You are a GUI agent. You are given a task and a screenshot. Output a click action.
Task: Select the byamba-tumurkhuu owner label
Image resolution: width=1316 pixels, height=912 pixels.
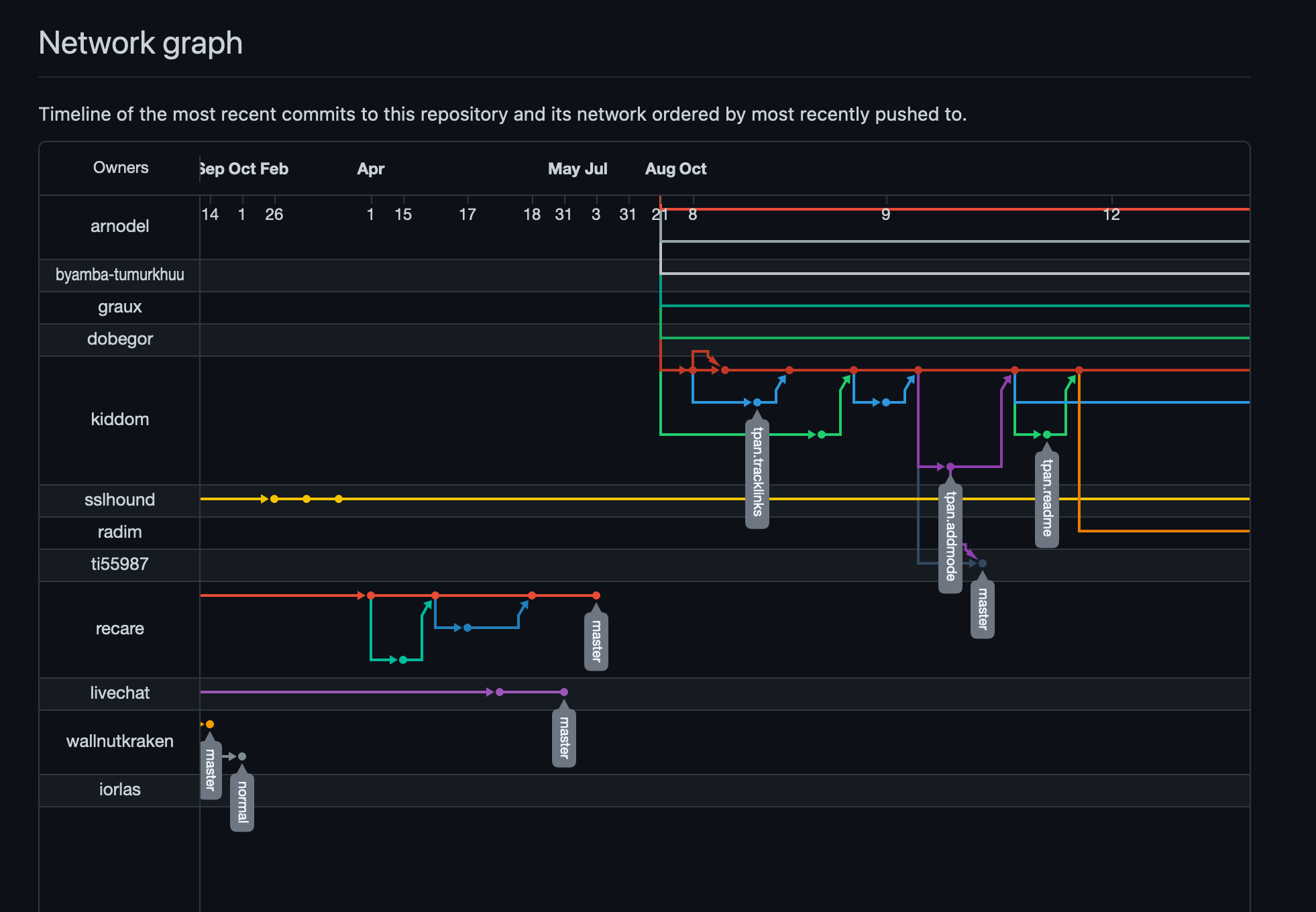119,275
